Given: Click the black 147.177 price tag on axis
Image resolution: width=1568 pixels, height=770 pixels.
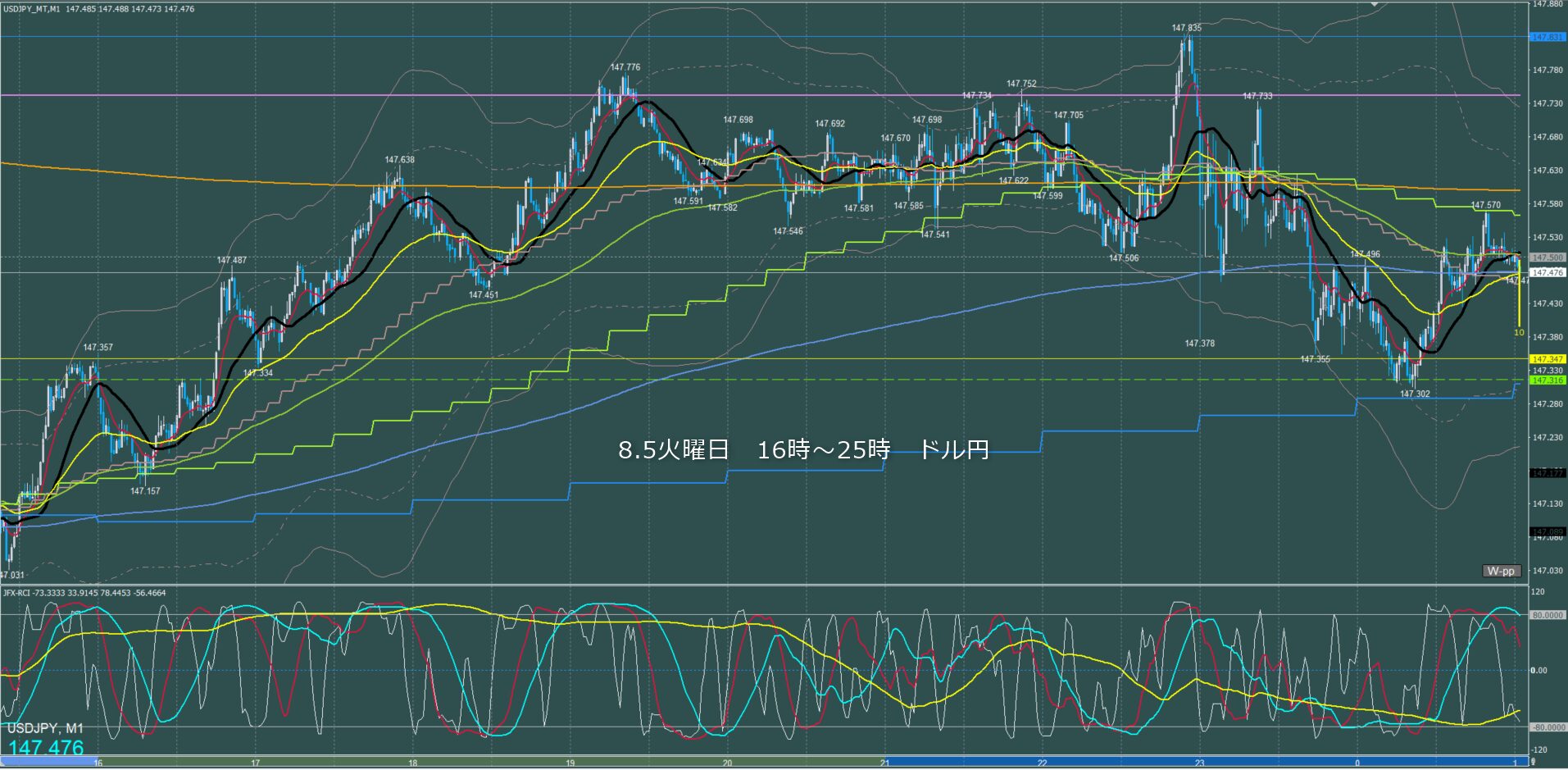Looking at the screenshot, I should (x=1548, y=473).
